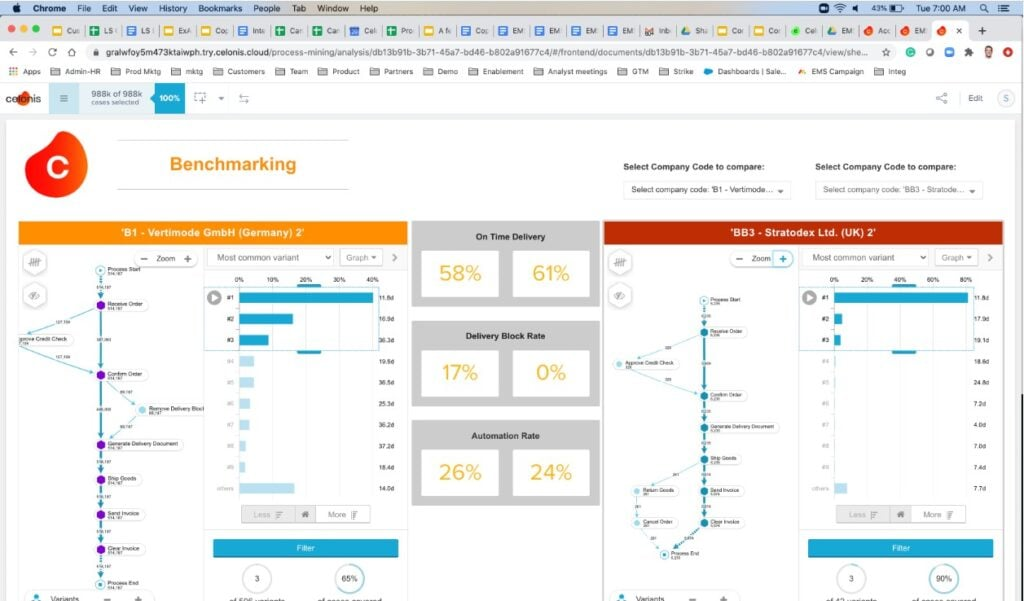Image resolution: width=1024 pixels, height=601 pixels.
Task: Select variant #2 bar in left chart
Action: coord(266,319)
